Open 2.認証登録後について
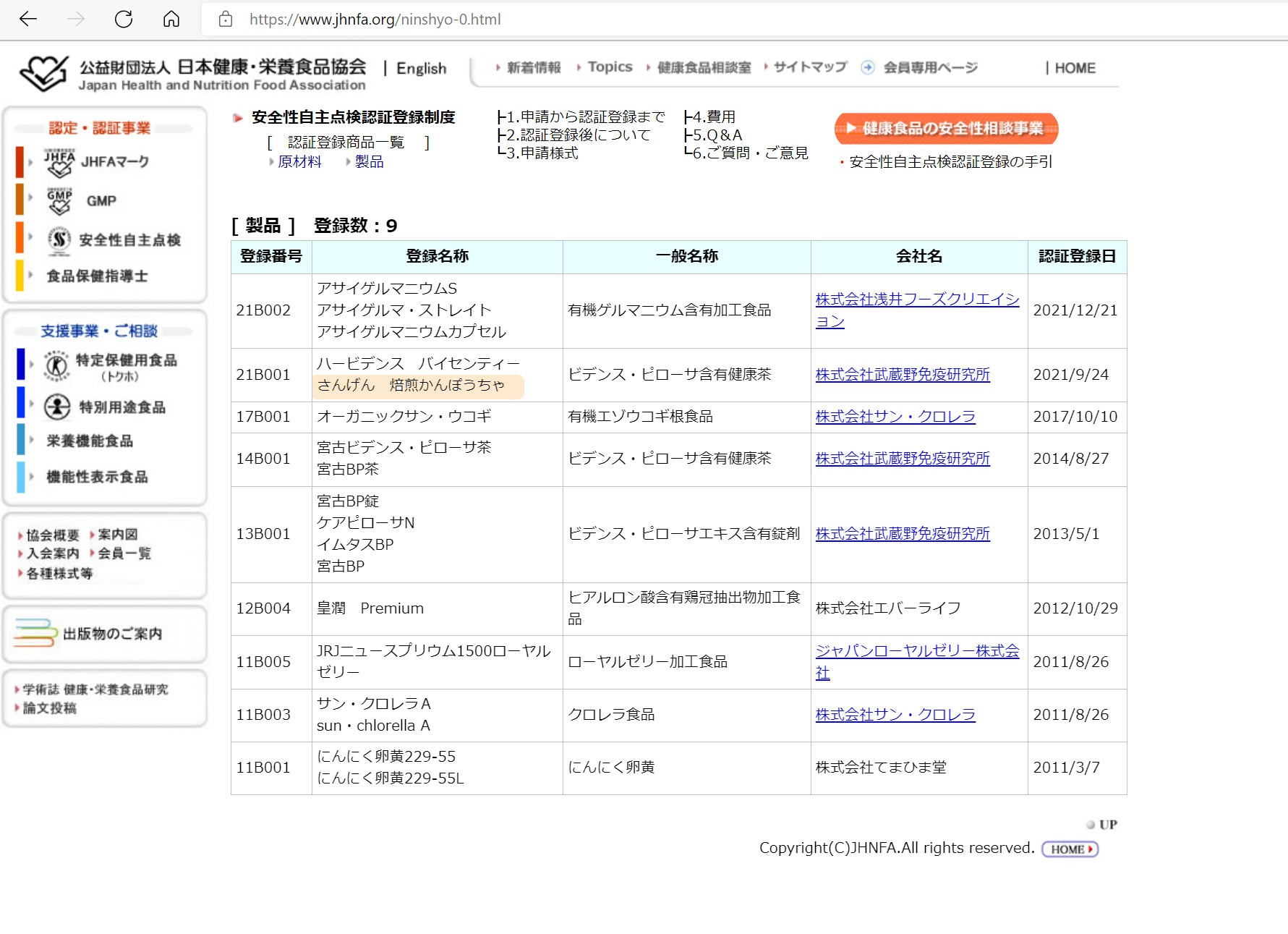 tap(578, 135)
